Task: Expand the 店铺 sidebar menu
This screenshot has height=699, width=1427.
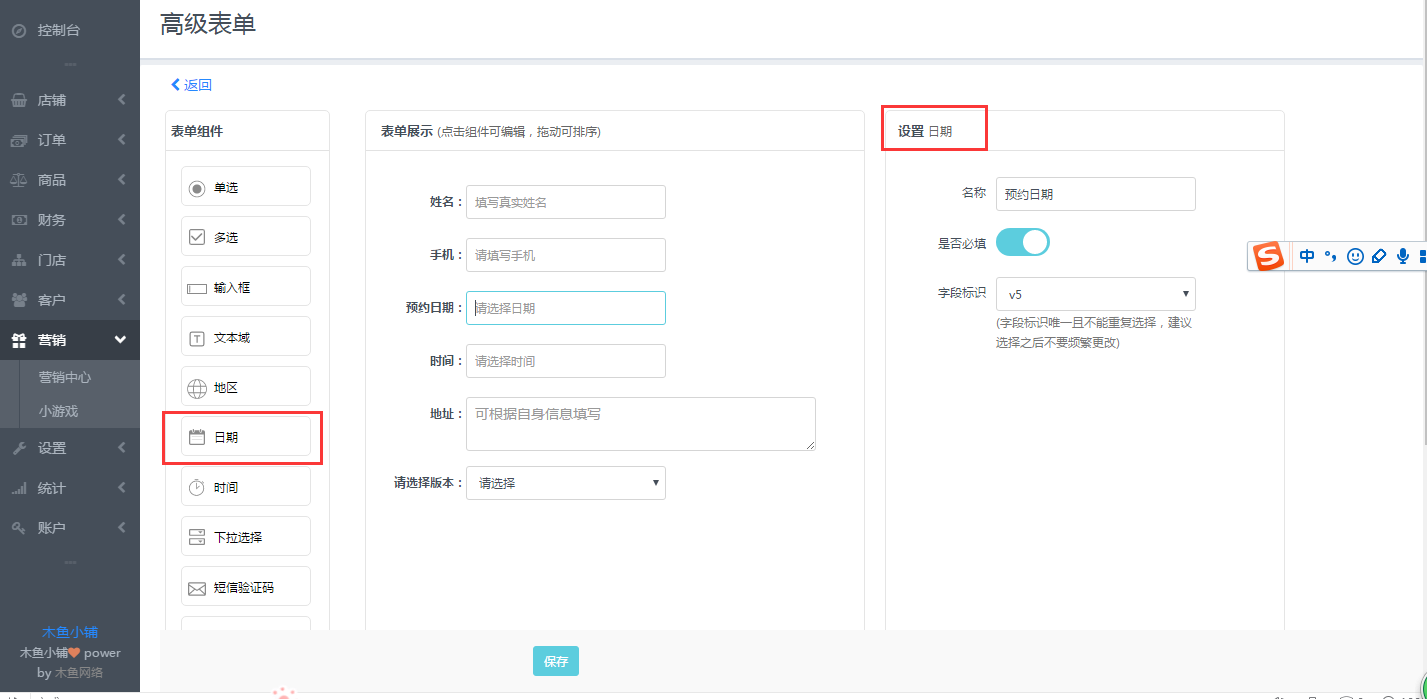Action: click(69, 100)
